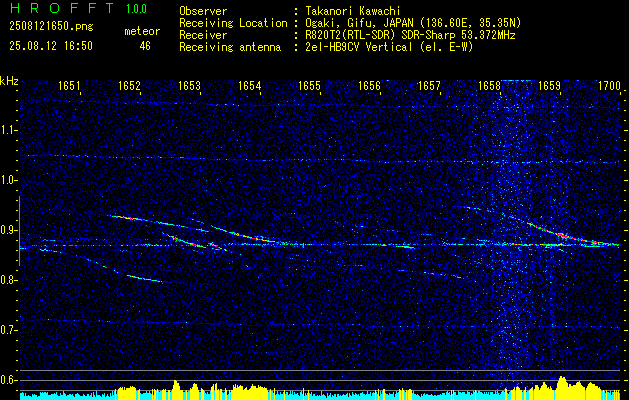Click the 1659 time marker
This screenshot has width=629, height=400.
tap(549, 85)
